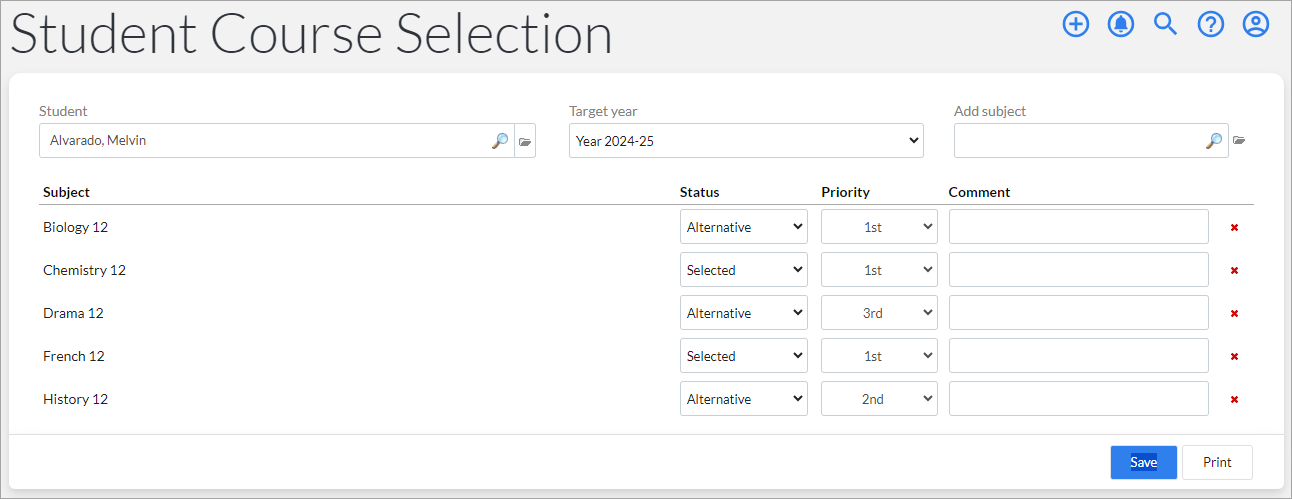Open Priority dropdown for History 12

[x=879, y=399]
